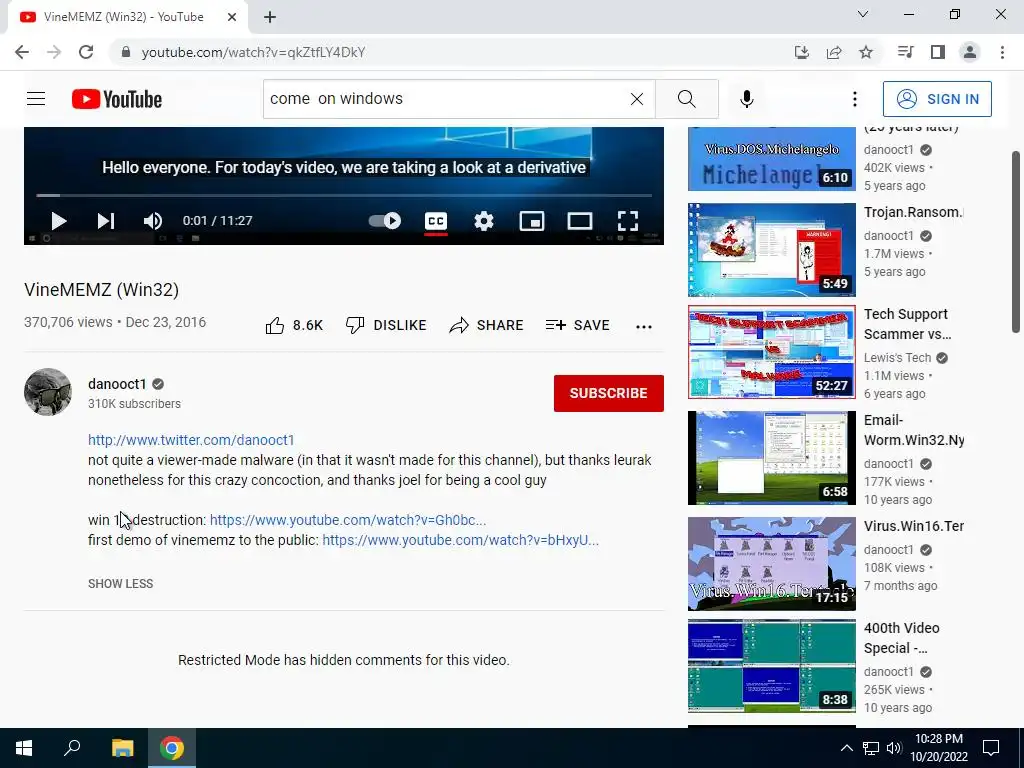Open 400th Video Special title

[x=902, y=638]
